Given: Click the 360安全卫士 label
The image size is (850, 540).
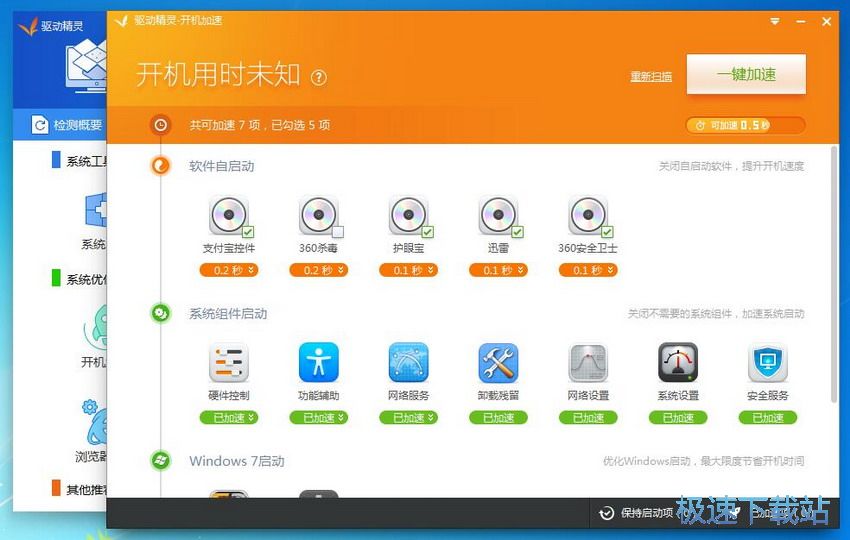Looking at the screenshot, I should tap(588, 248).
